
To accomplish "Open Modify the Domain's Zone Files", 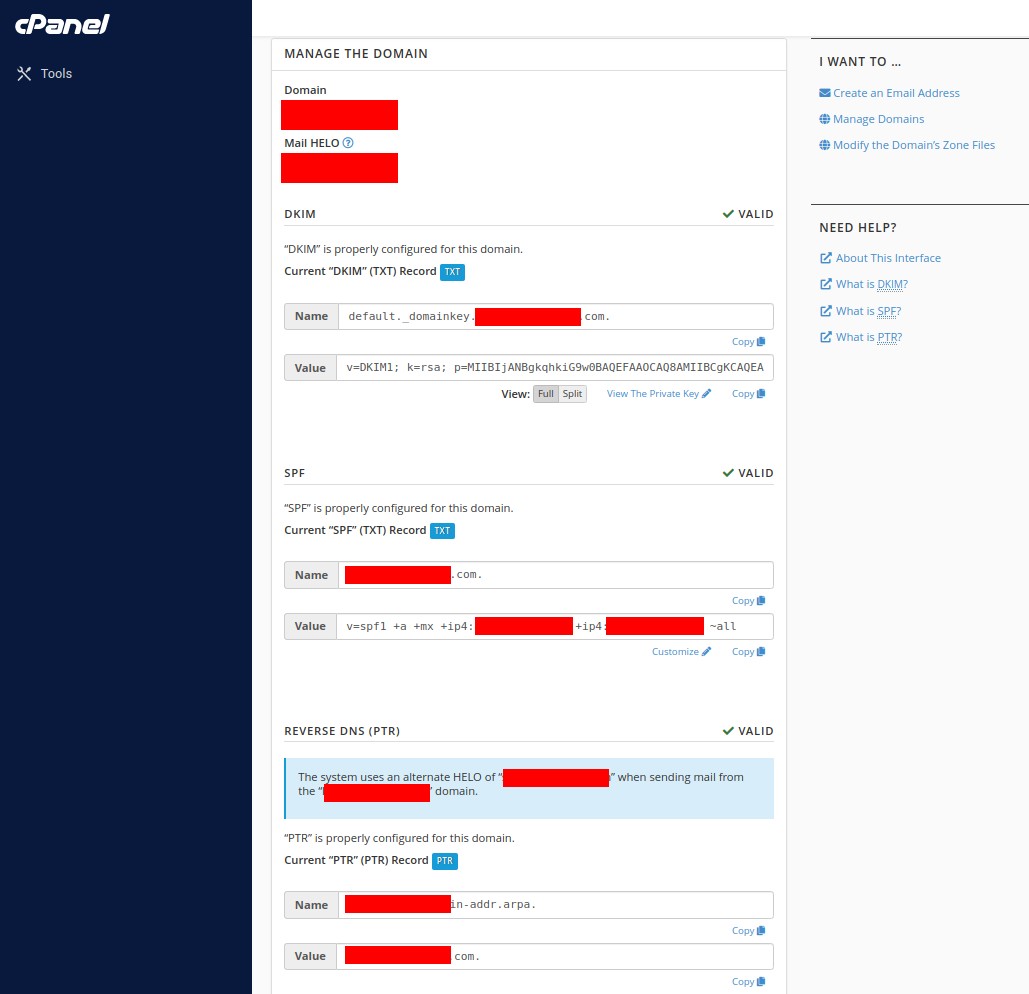I will click(913, 144).
